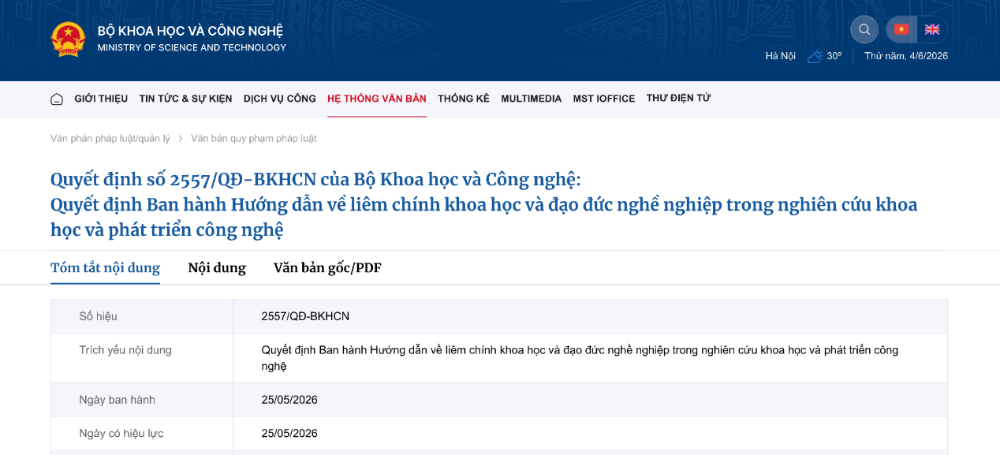The width and height of the screenshot is (1000, 455).
Task: Select Tóm tắt nội dung tab
Action: 105,268
